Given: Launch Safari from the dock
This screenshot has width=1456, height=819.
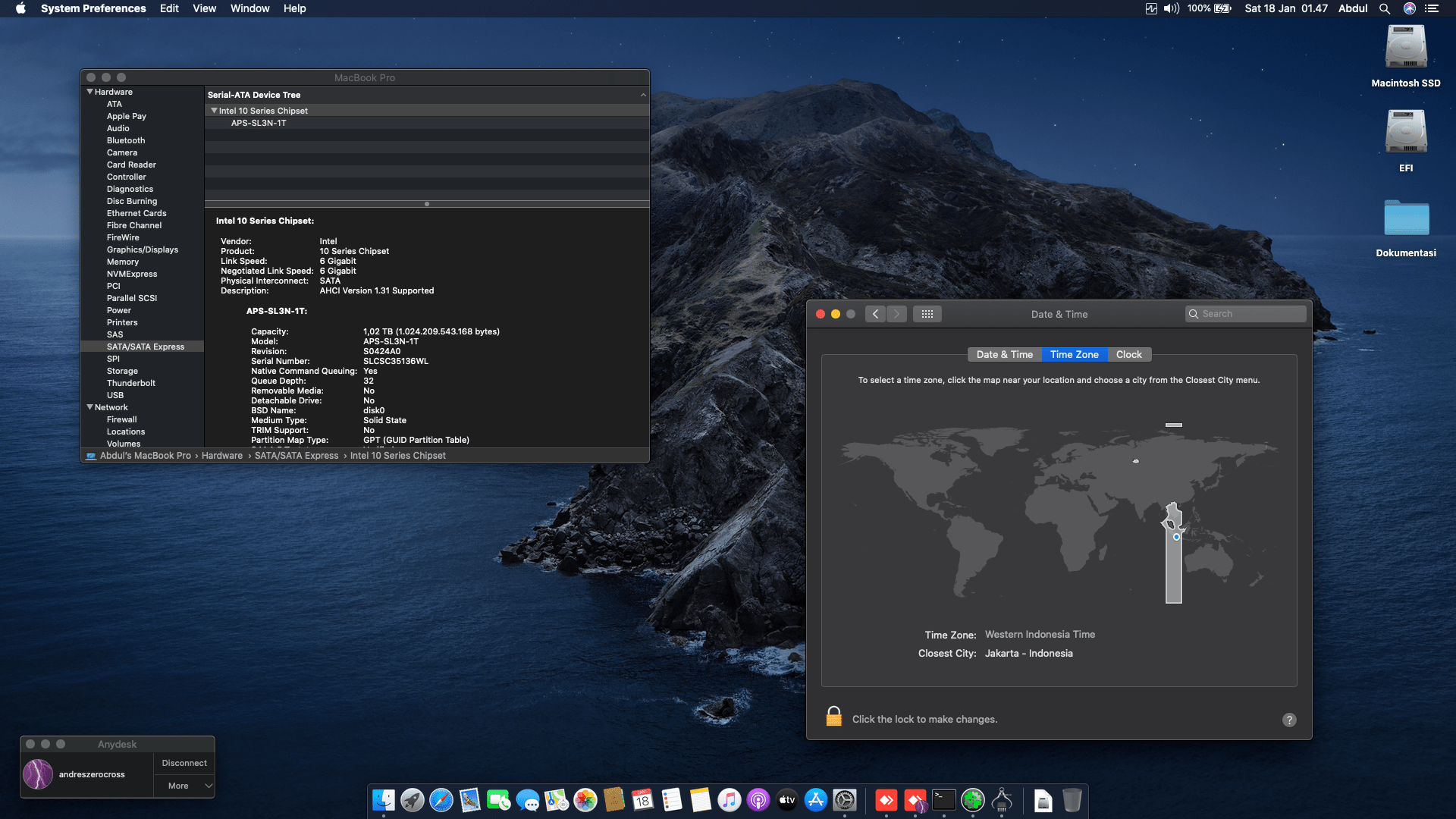Looking at the screenshot, I should coord(441,800).
